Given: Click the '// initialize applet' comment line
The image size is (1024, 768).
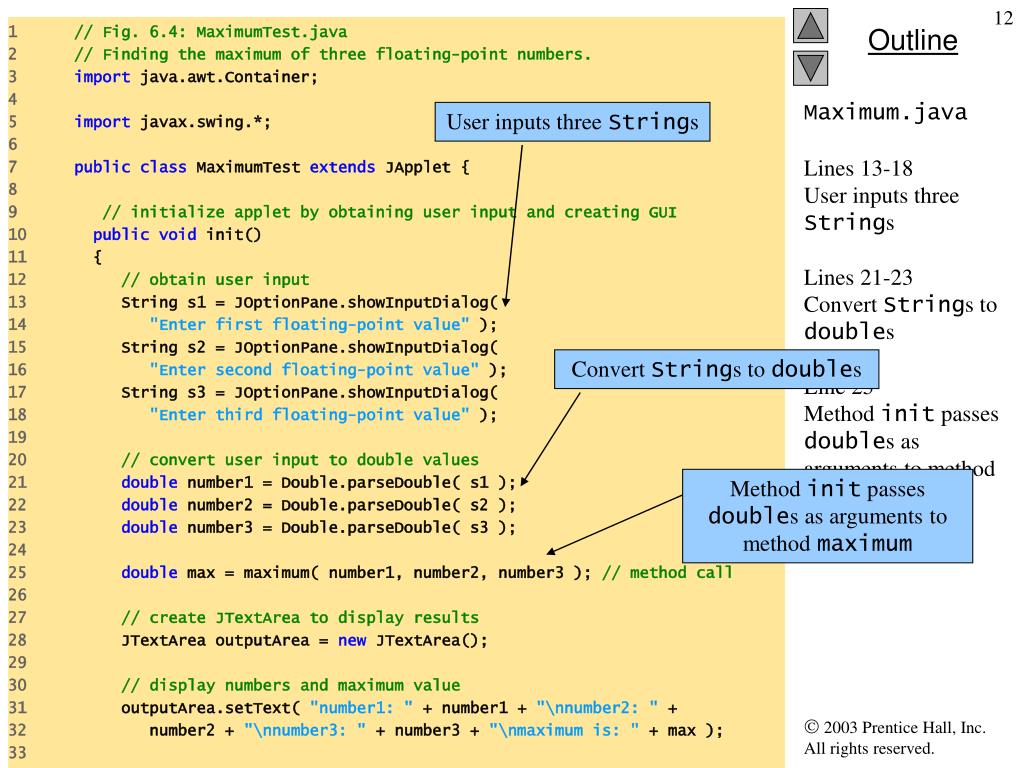Looking at the screenshot, I should [389, 212].
